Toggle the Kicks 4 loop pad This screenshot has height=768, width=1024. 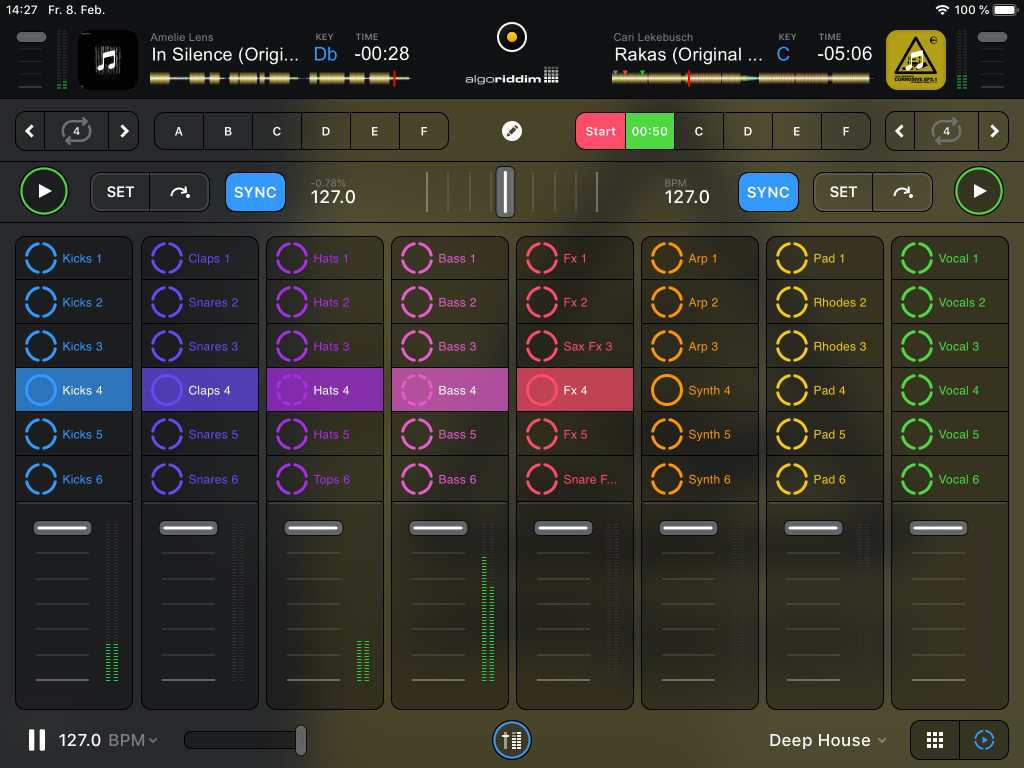[x=74, y=390]
